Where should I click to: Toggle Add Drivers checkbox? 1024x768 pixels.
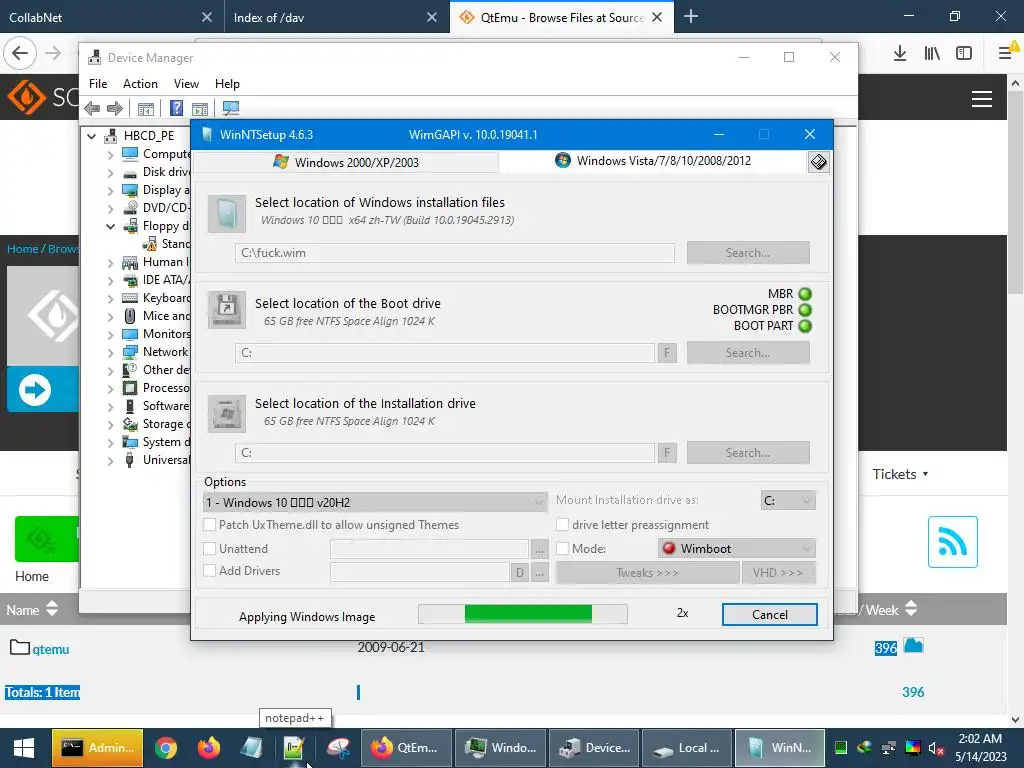click(x=210, y=570)
